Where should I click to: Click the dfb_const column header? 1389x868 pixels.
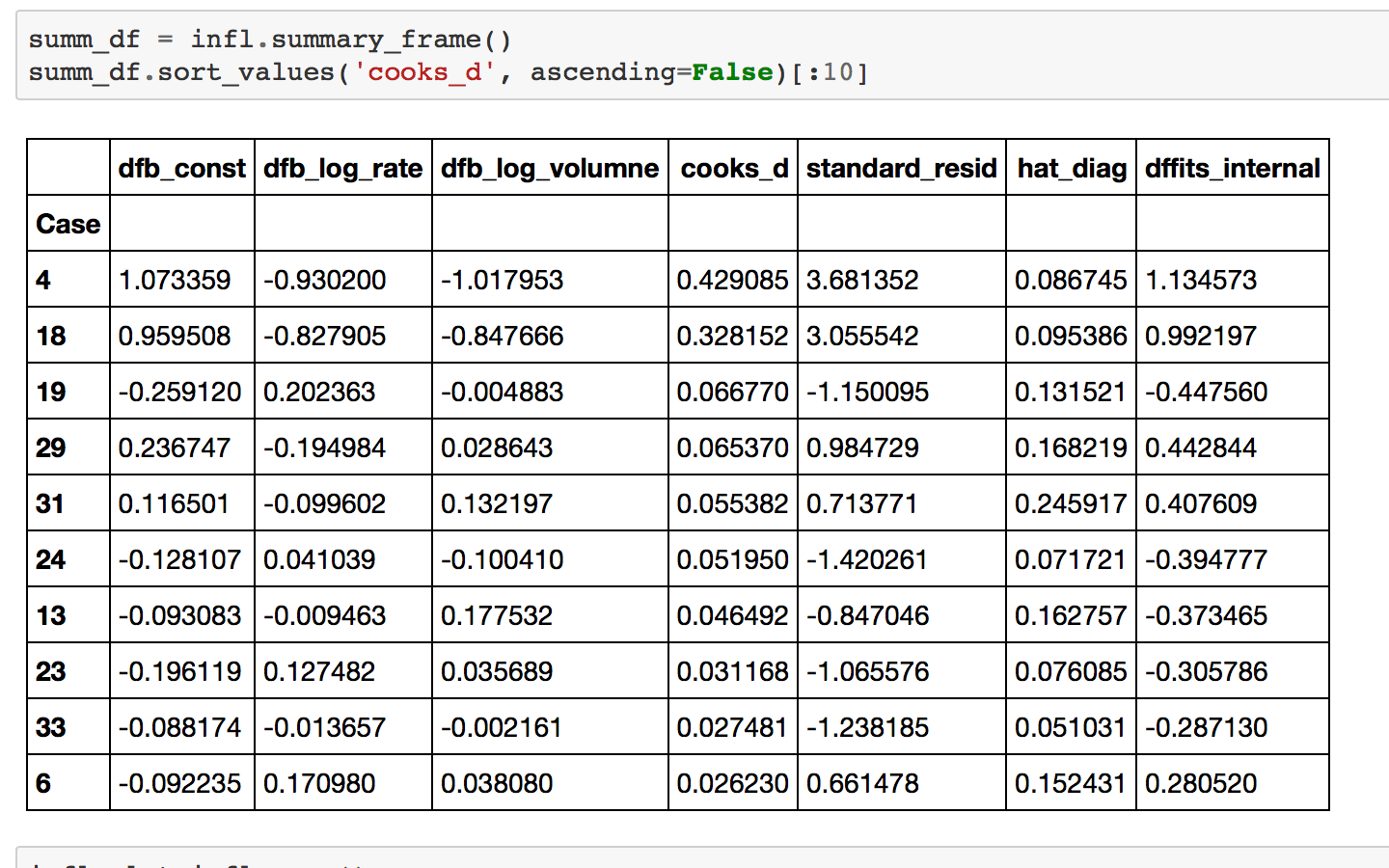click(x=180, y=168)
